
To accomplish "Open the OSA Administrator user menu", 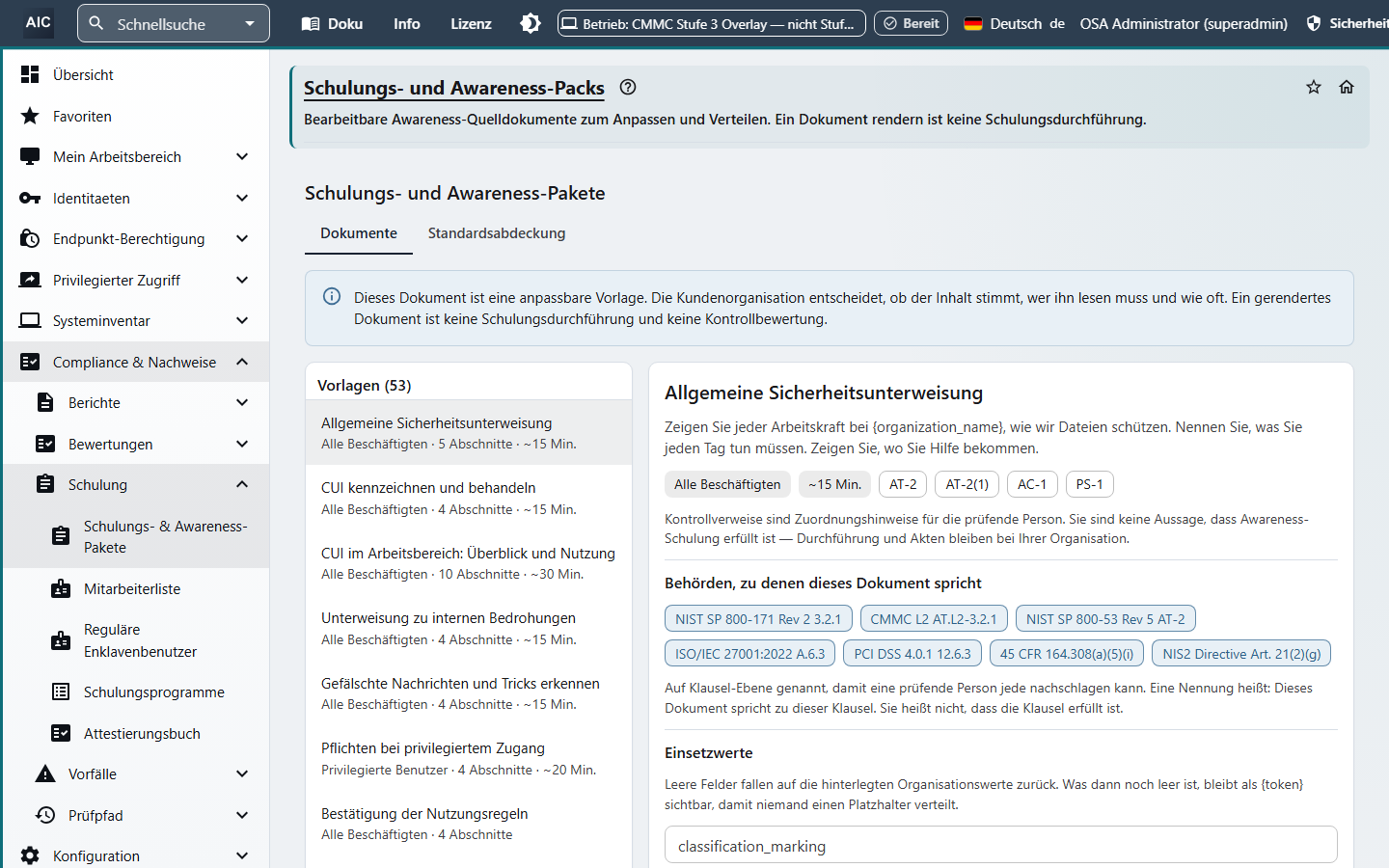I will click(1184, 23).
